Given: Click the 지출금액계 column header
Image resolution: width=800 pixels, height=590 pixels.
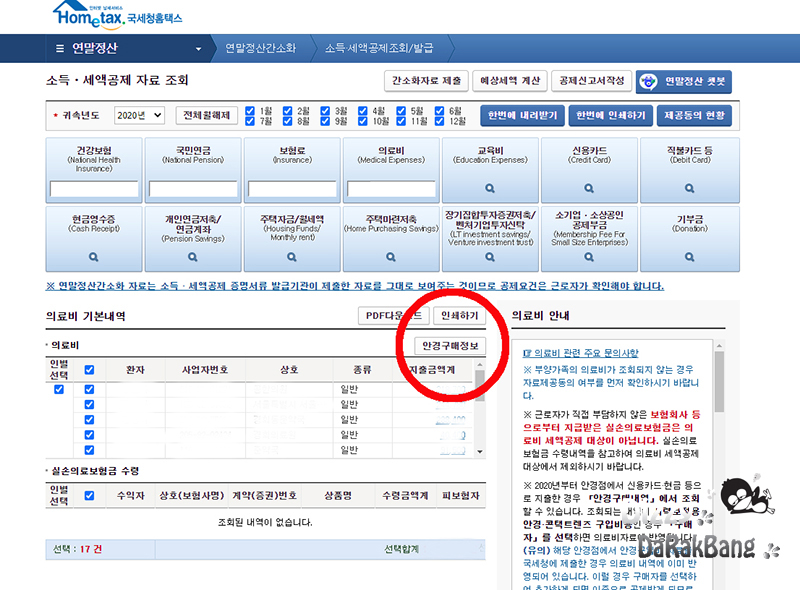Looking at the screenshot, I should 432,370.
